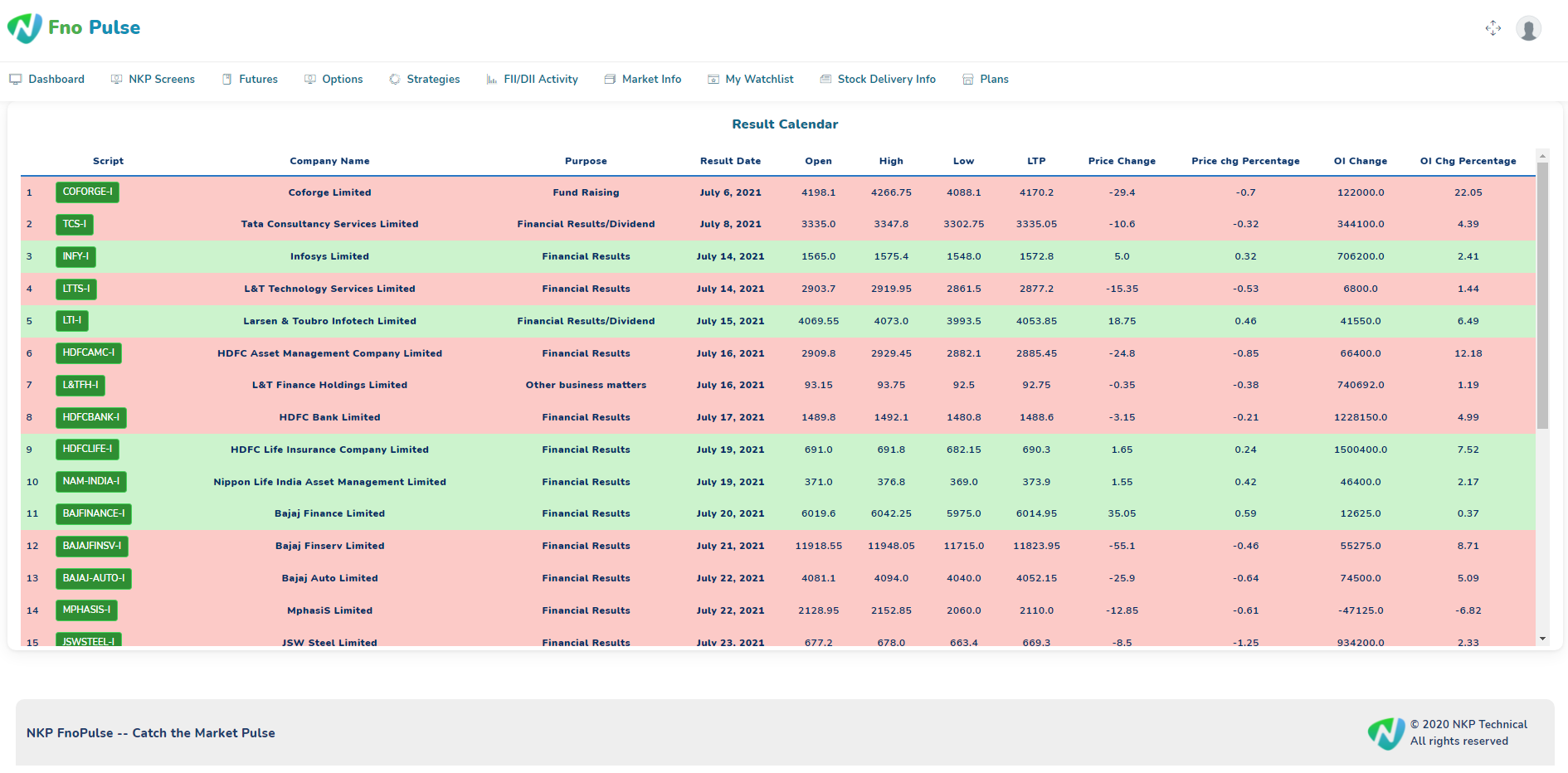
Task: Click the Stock Delivery Info icon
Action: (825, 80)
